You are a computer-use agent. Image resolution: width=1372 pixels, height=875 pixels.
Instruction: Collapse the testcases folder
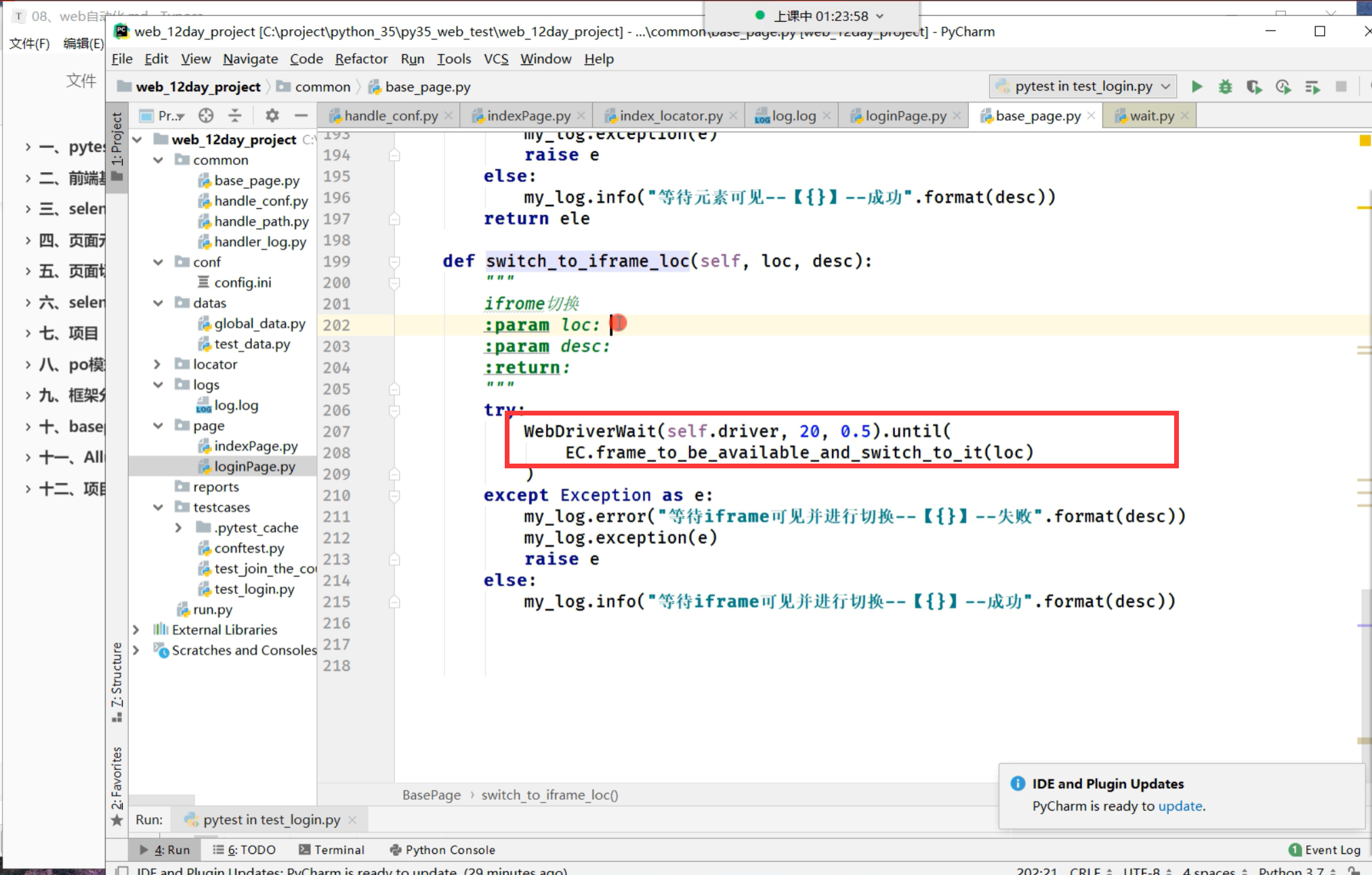[x=158, y=508]
